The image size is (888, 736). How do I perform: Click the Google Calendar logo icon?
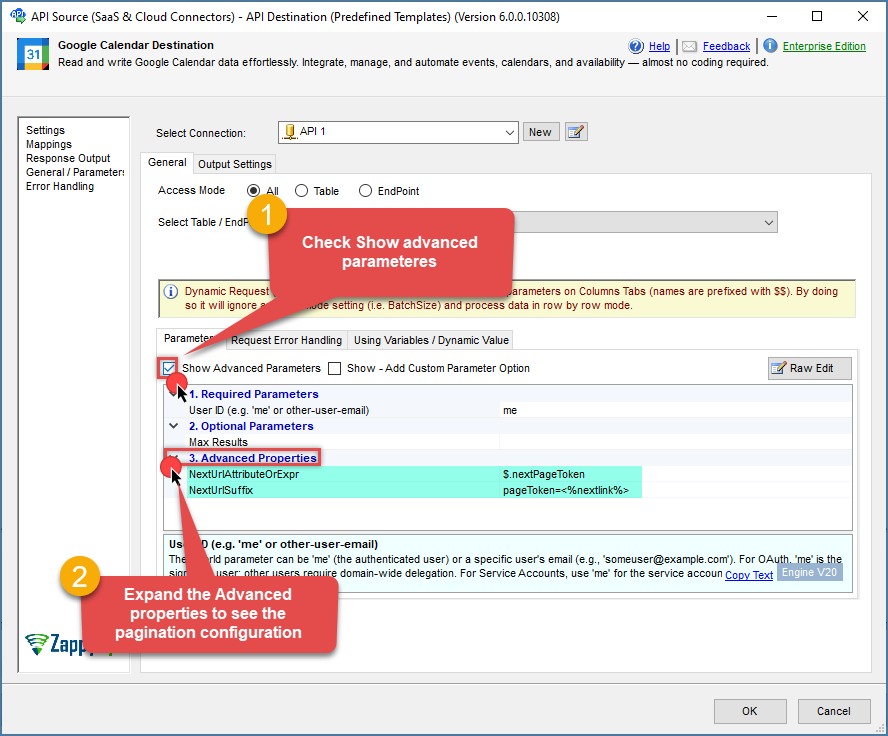[33, 54]
